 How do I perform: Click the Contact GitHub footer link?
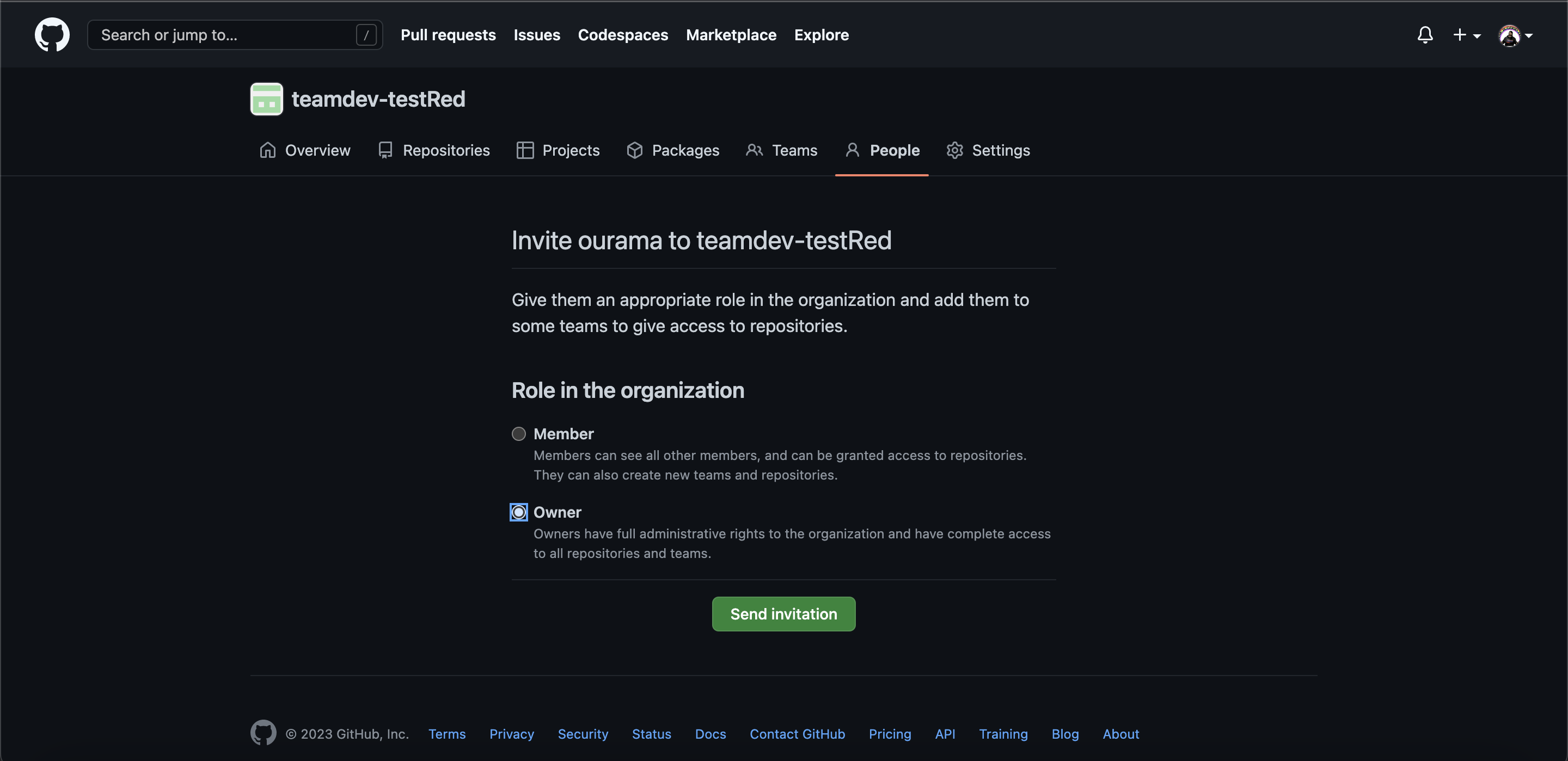[798, 734]
